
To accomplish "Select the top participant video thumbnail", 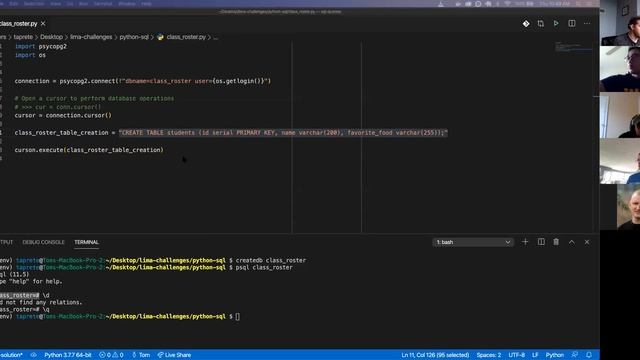I will [x=620, y=22].
